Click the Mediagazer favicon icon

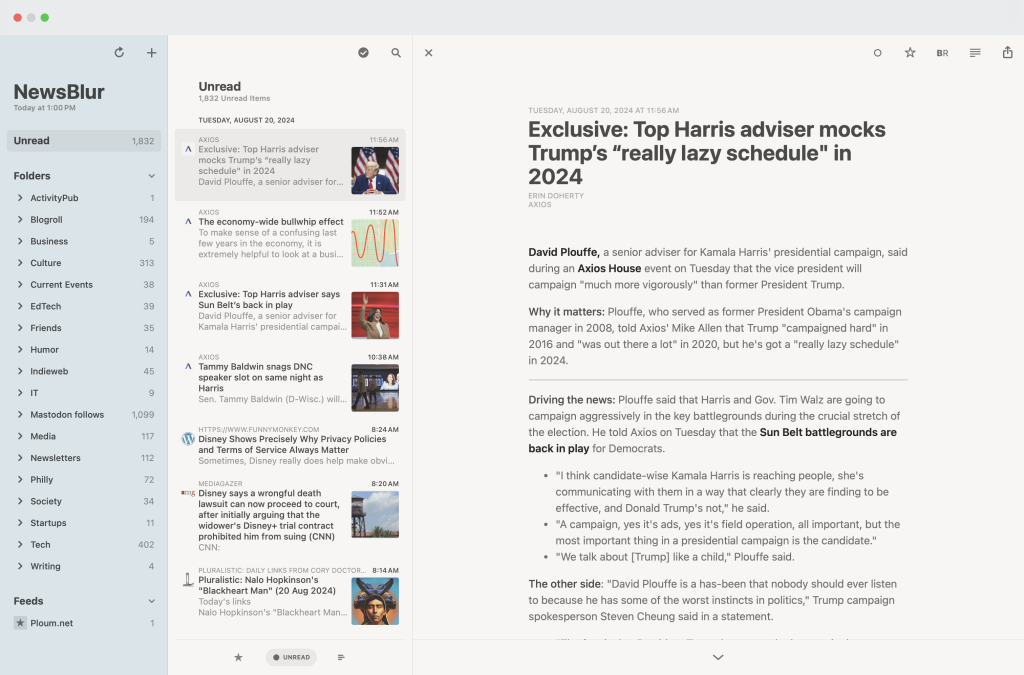pyautogui.click(x=188, y=493)
